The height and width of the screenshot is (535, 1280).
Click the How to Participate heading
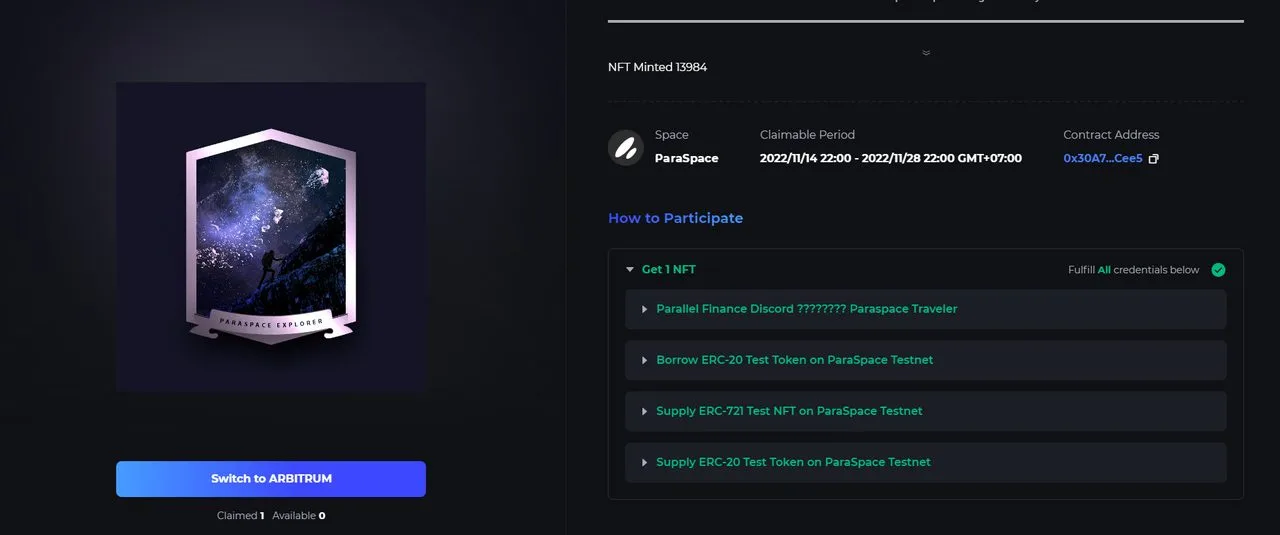tap(676, 218)
